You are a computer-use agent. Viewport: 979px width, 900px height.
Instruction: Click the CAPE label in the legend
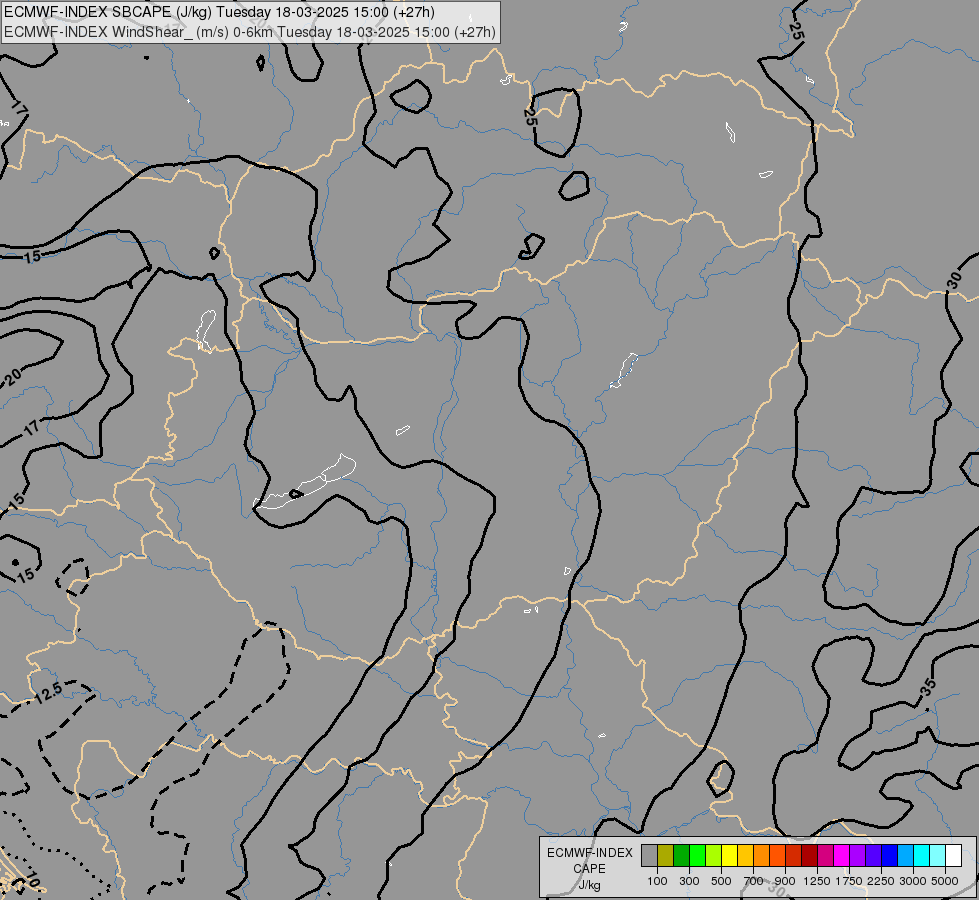point(589,869)
